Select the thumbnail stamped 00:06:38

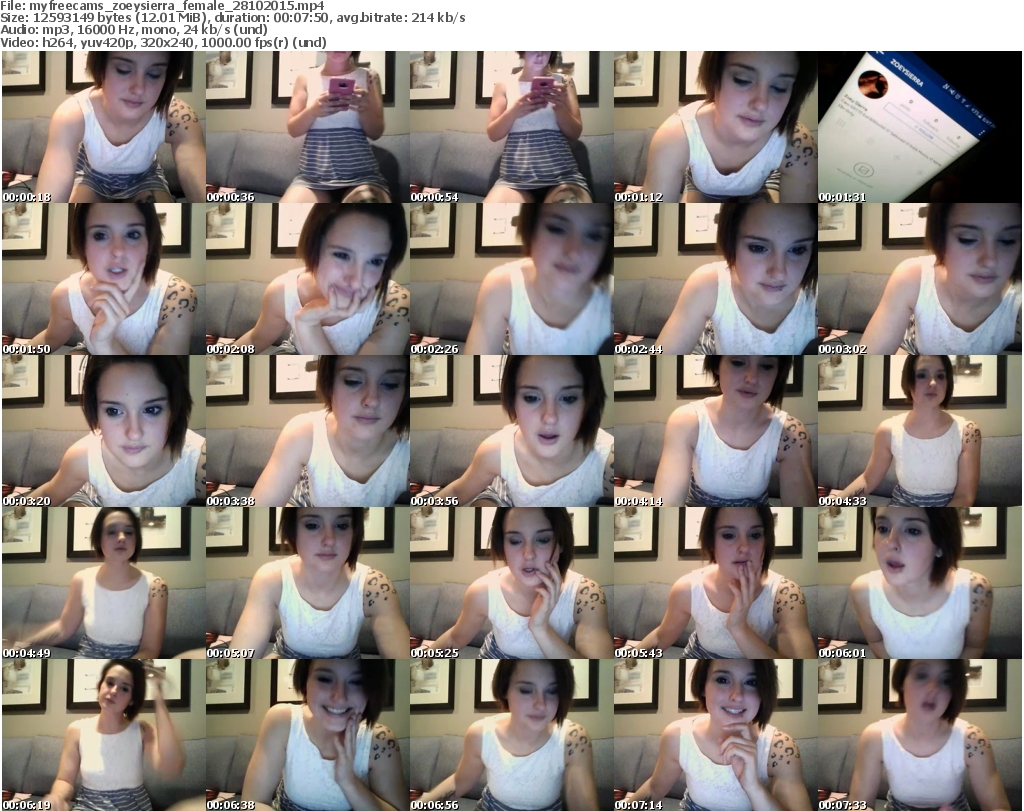tap(308, 735)
